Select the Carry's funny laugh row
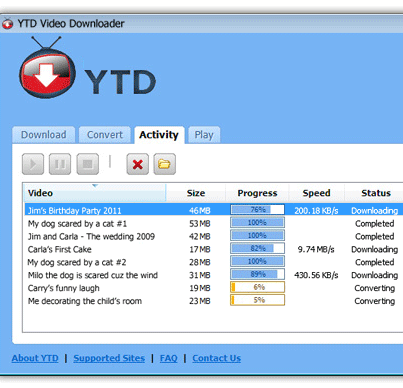This screenshot has width=403, height=388. (213, 288)
